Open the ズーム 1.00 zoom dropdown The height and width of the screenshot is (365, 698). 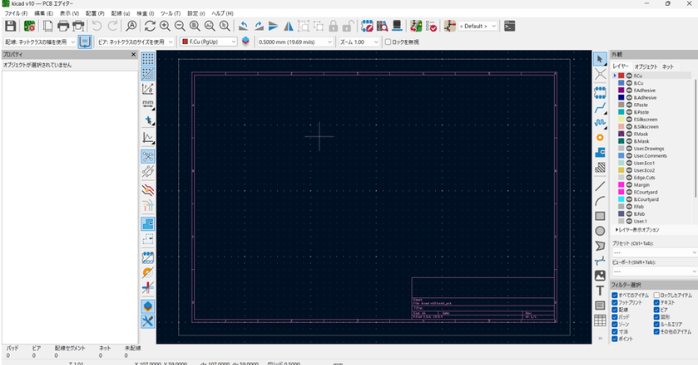click(359, 42)
